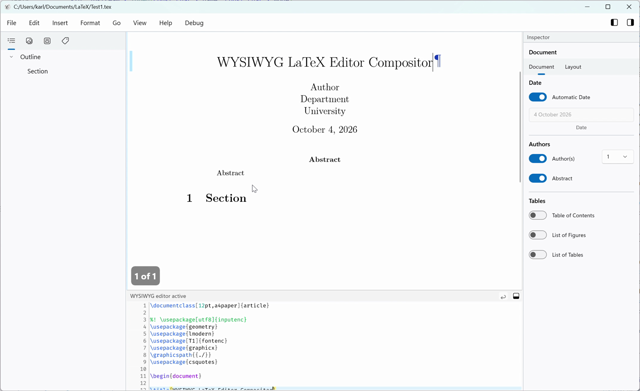
Task: Click the Department line in document
Action: click(324, 99)
